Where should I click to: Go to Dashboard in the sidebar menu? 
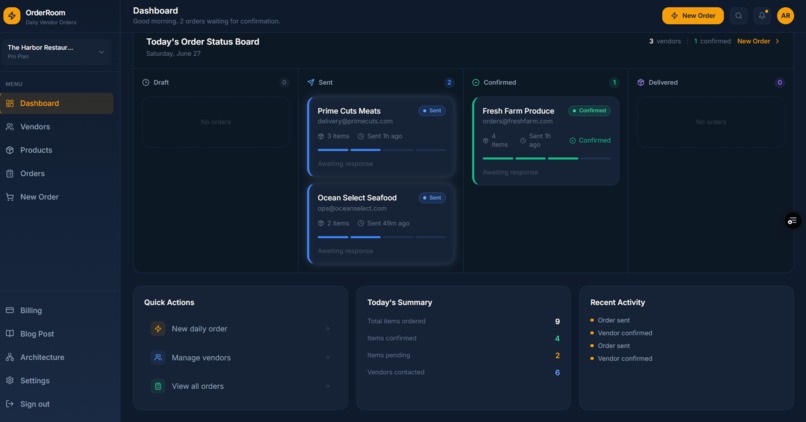(57, 103)
